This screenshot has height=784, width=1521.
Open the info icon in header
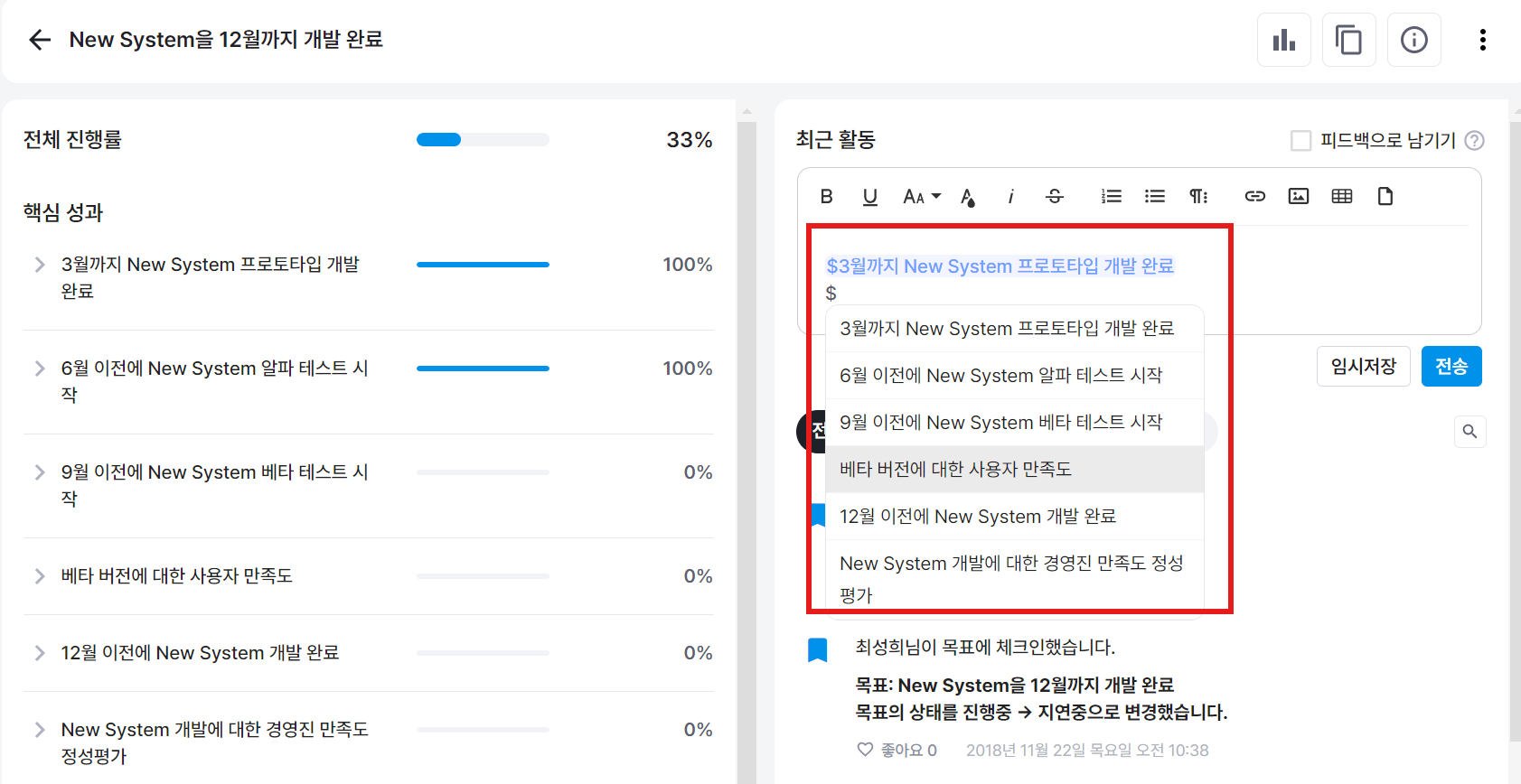(x=1413, y=40)
